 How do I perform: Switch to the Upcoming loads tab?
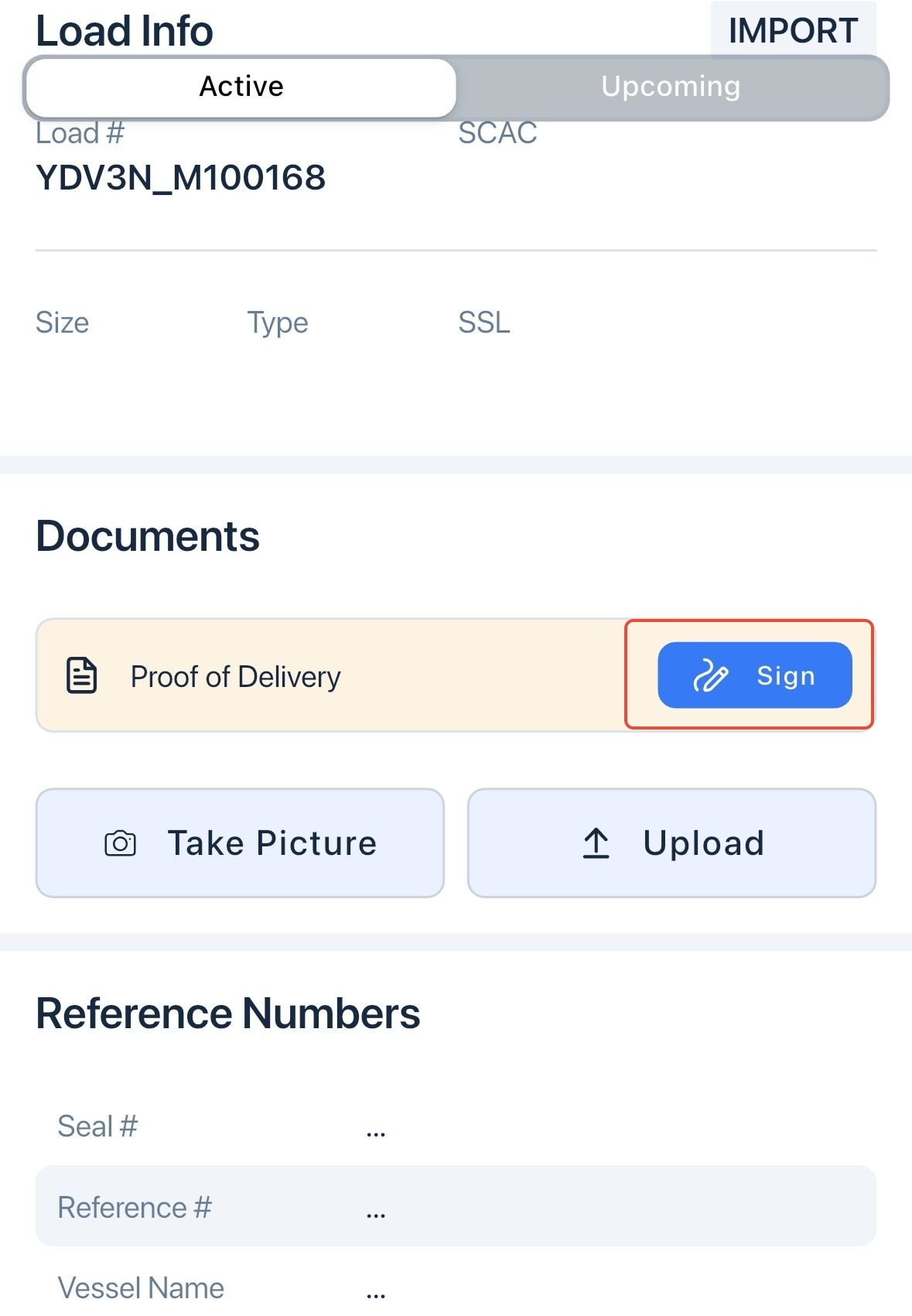pos(671,87)
